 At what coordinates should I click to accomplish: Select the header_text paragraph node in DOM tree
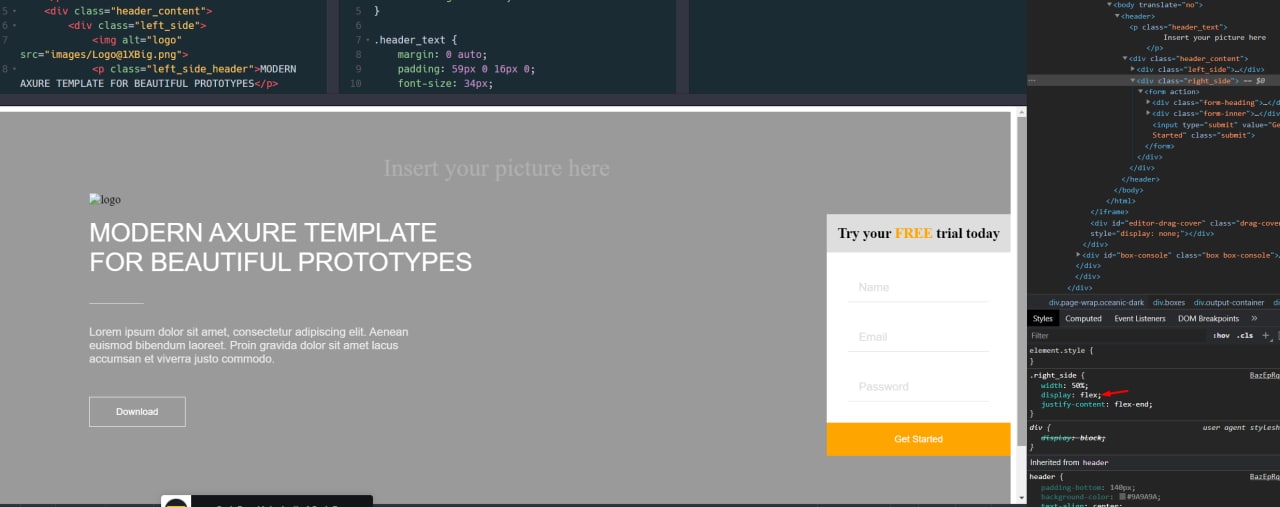coord(1178,27)
